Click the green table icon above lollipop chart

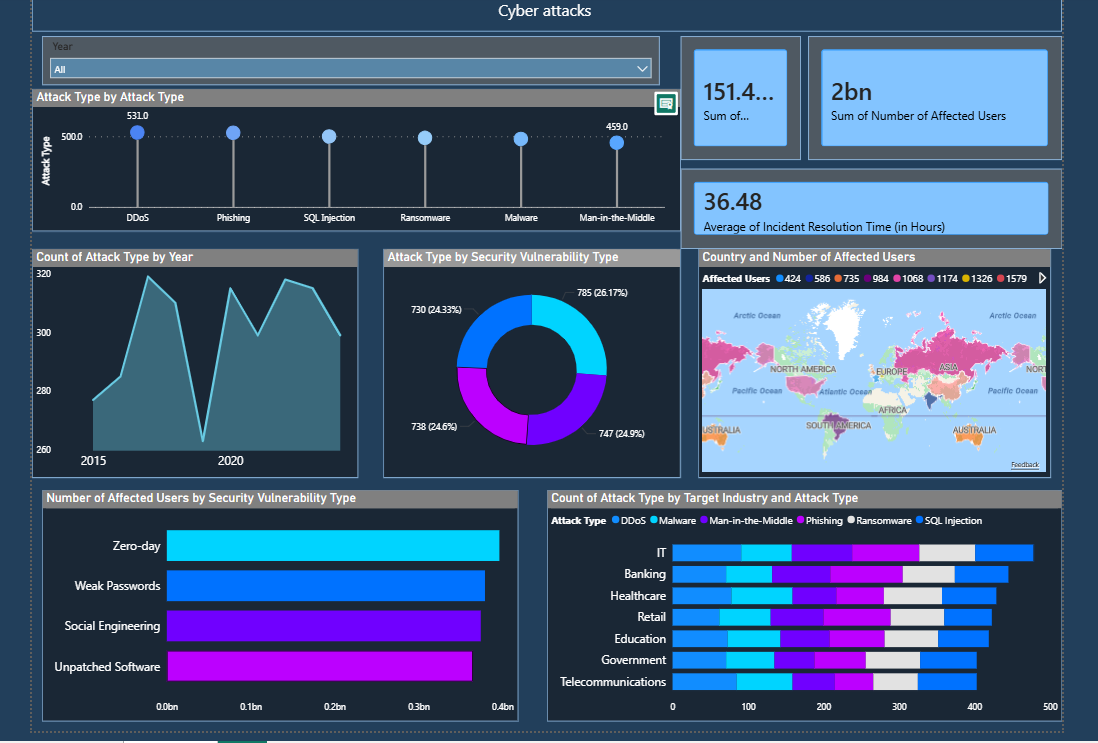(666, 104)
